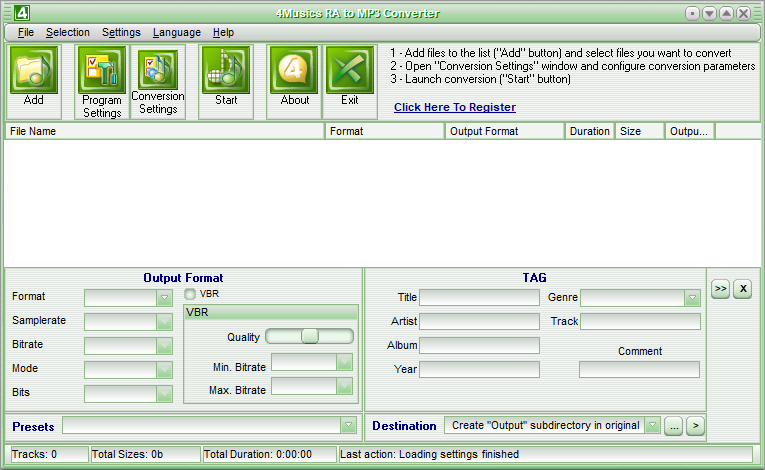Open Program Settings from the toolbar
The image size is (765, 470).
[x=102, y=70]
